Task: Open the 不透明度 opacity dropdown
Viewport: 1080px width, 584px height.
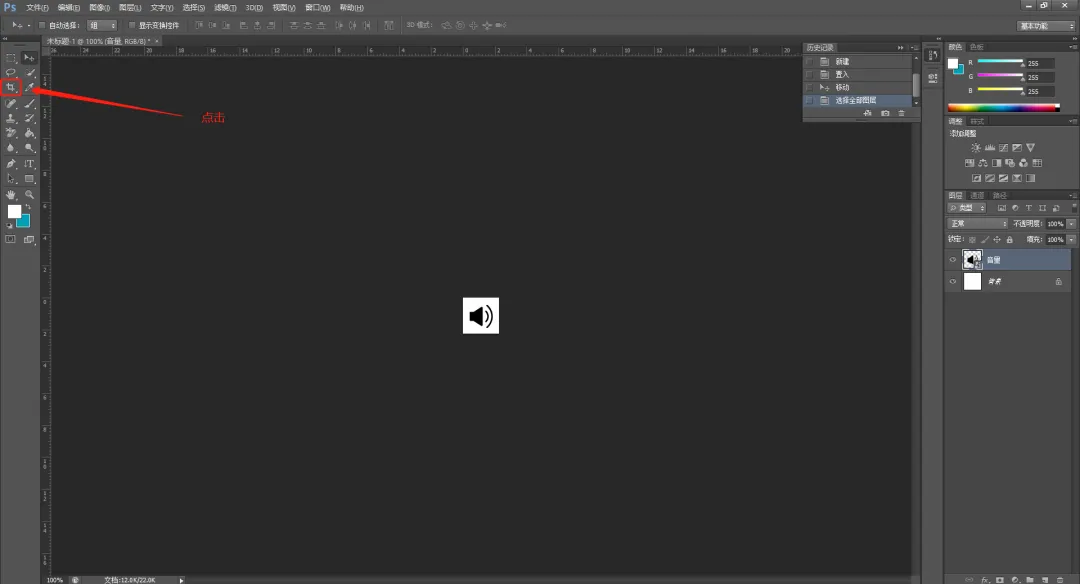Action: click(x=1070, y=224)
